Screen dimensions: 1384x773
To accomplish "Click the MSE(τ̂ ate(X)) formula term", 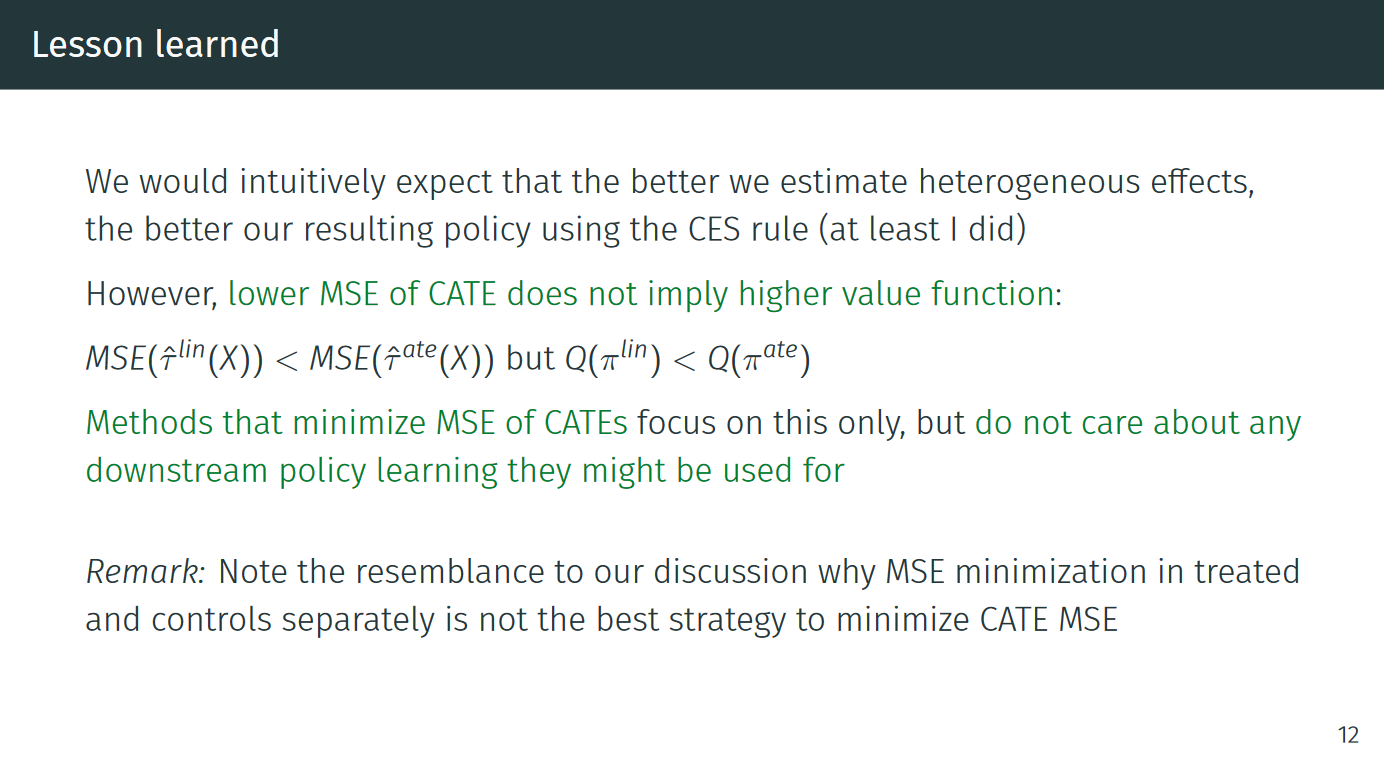I will tap(402, 359).
